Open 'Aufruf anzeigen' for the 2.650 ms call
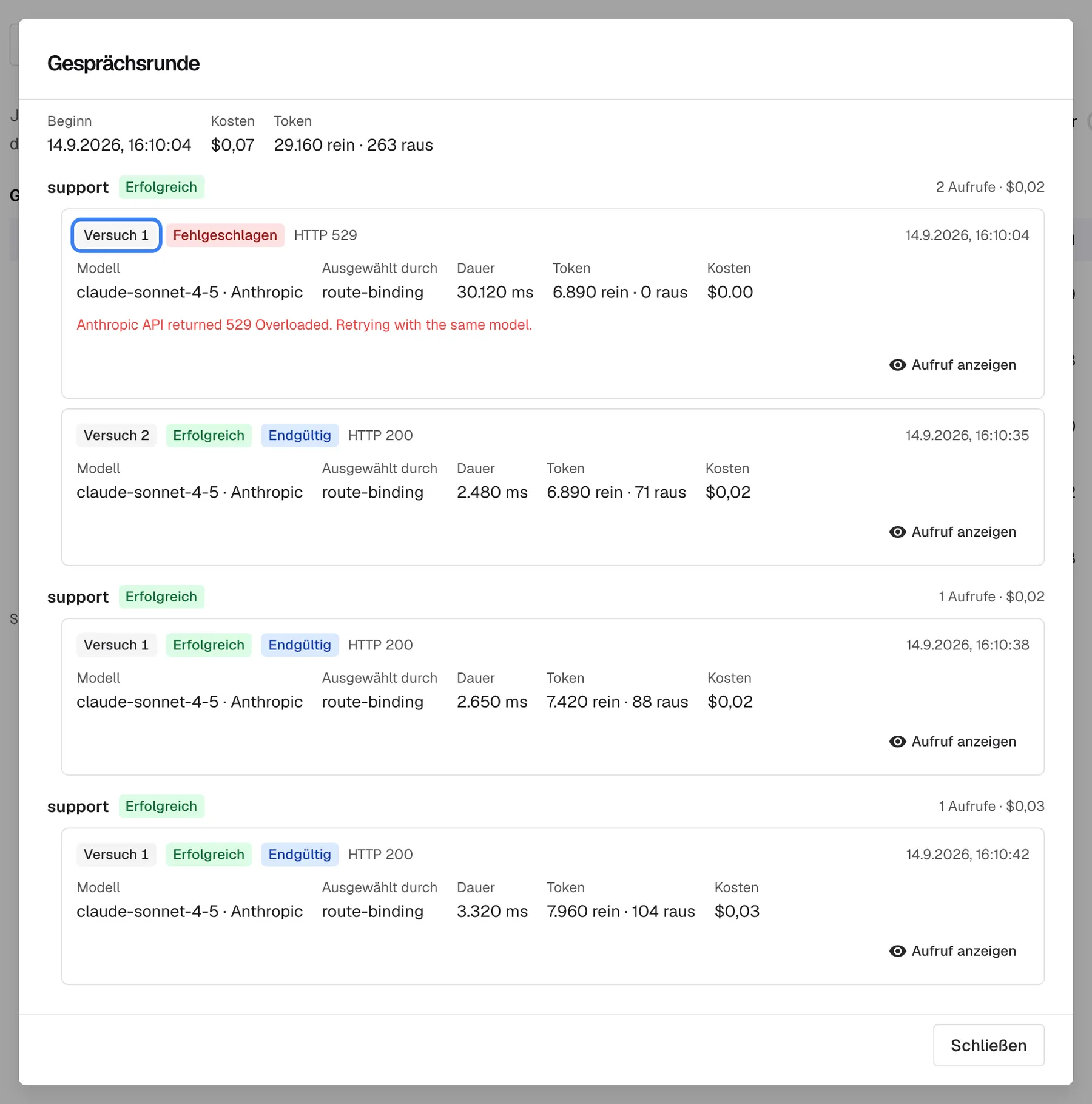This screenshot has height=1104, width=1092. (x=952, y=741)
